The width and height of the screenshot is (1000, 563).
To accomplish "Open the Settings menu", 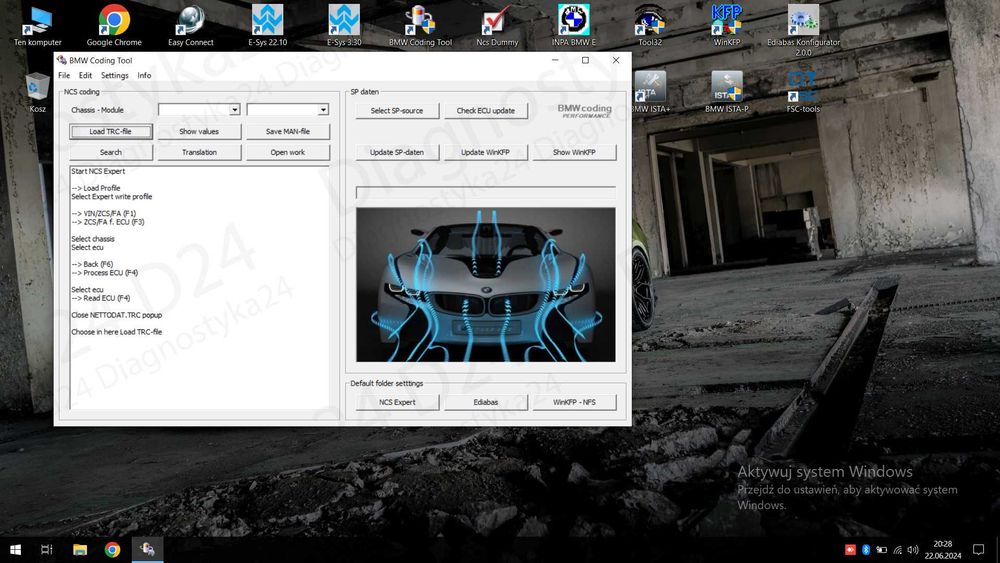I will [115, 75].
